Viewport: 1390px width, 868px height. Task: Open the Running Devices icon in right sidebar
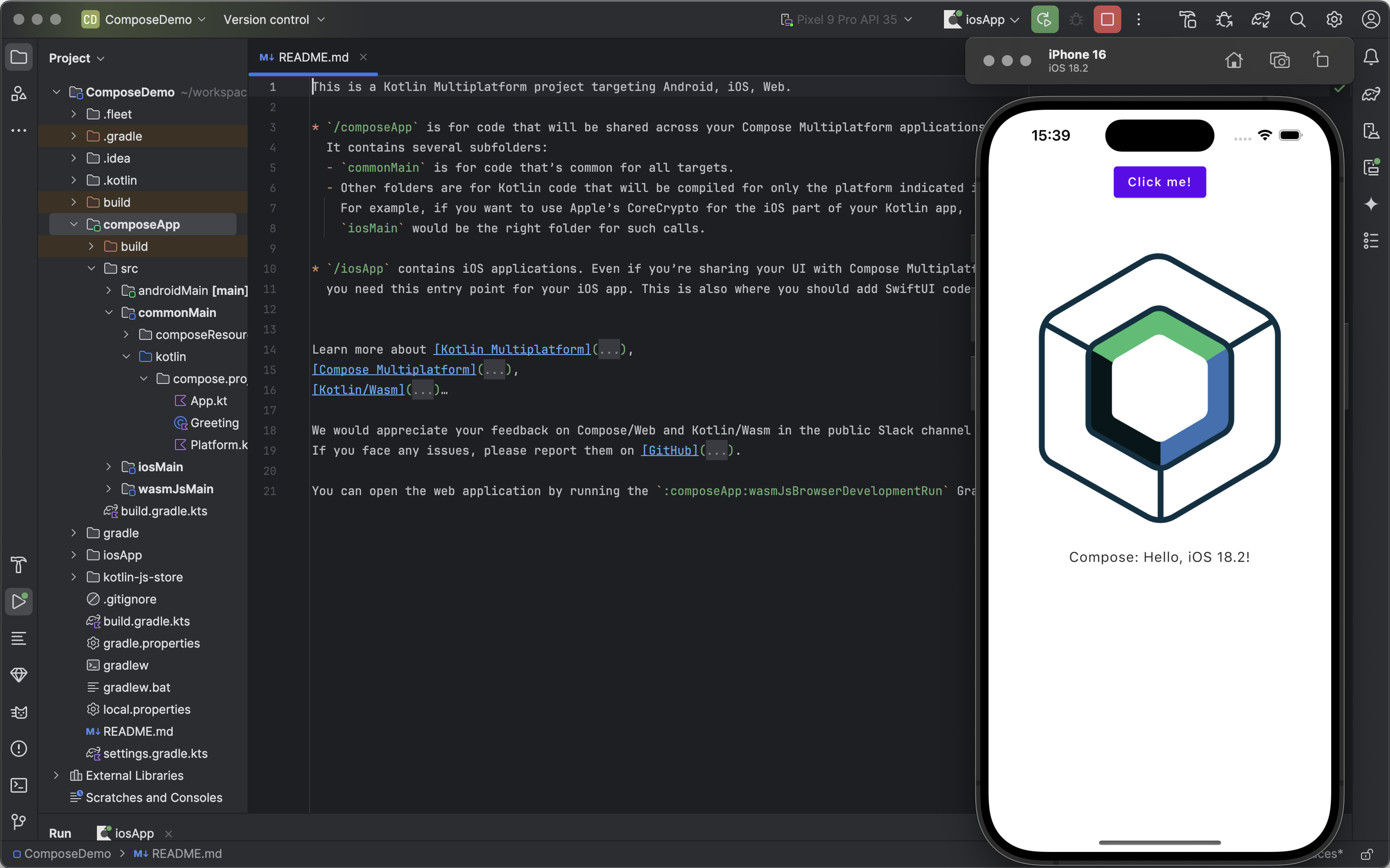point(1371,167)
